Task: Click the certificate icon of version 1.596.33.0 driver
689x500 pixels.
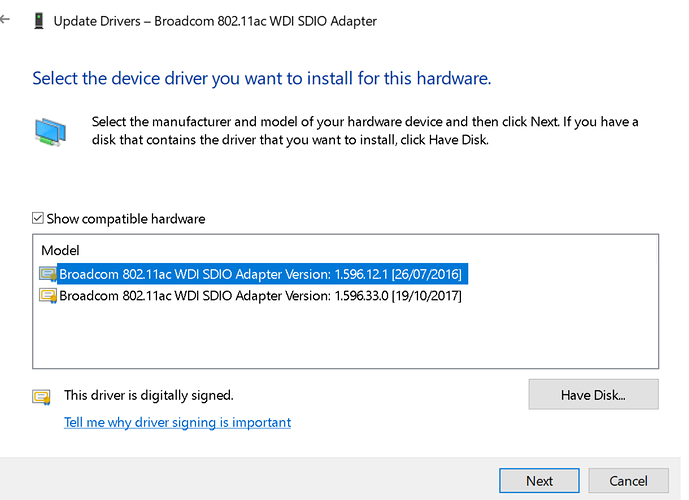Action: click(x=48, y=296)
